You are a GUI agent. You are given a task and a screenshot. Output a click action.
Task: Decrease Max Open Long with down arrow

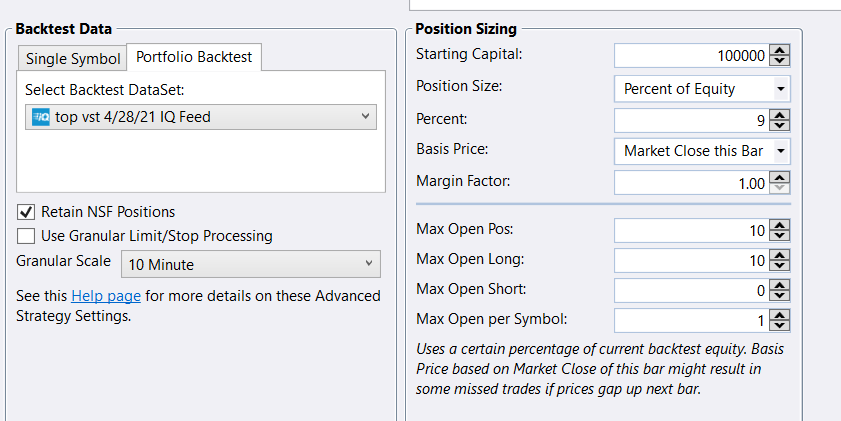780,266
